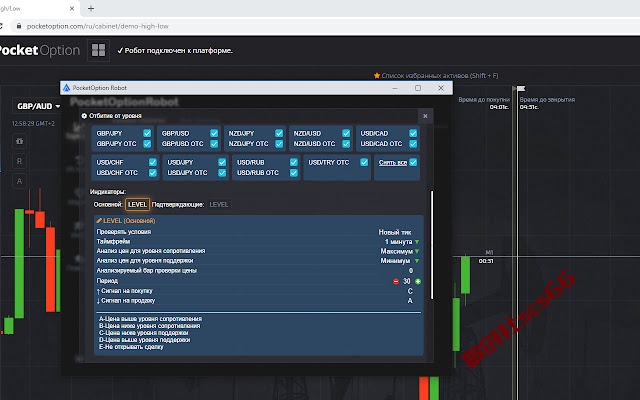
Task: Click the lock icon in the address bar
Action: pyautogui.click(x=18, y=26)
